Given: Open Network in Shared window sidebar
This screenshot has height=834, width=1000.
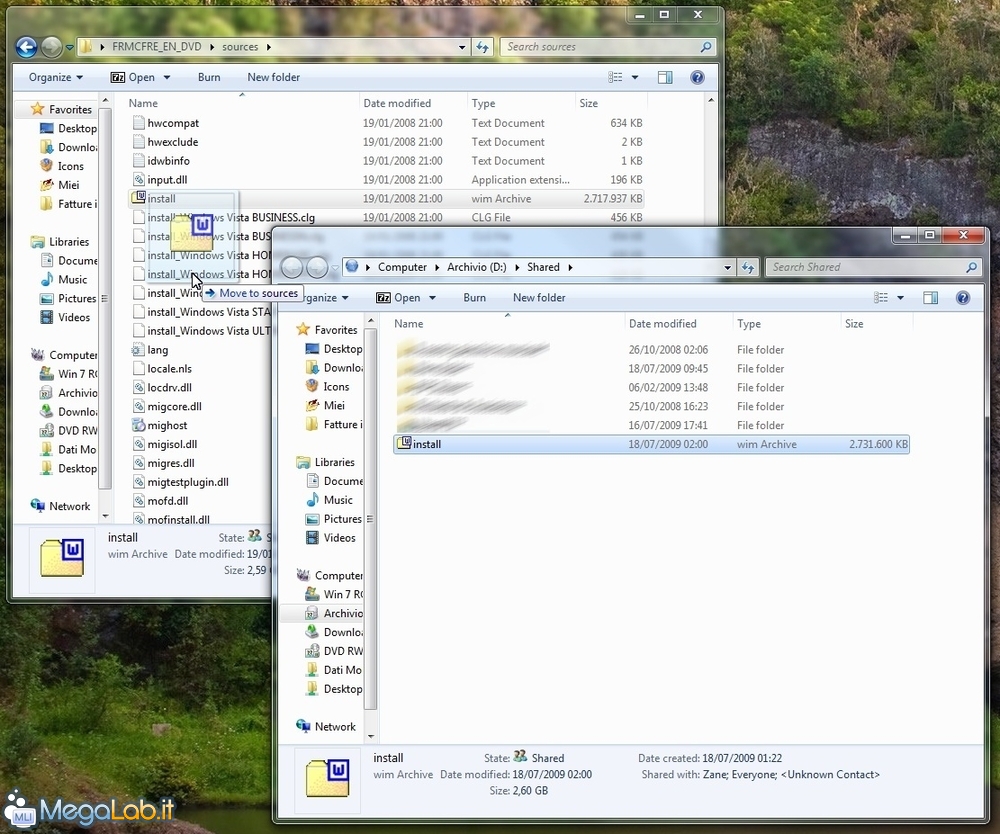Looking at the screenshot, I should pos(326,726).
